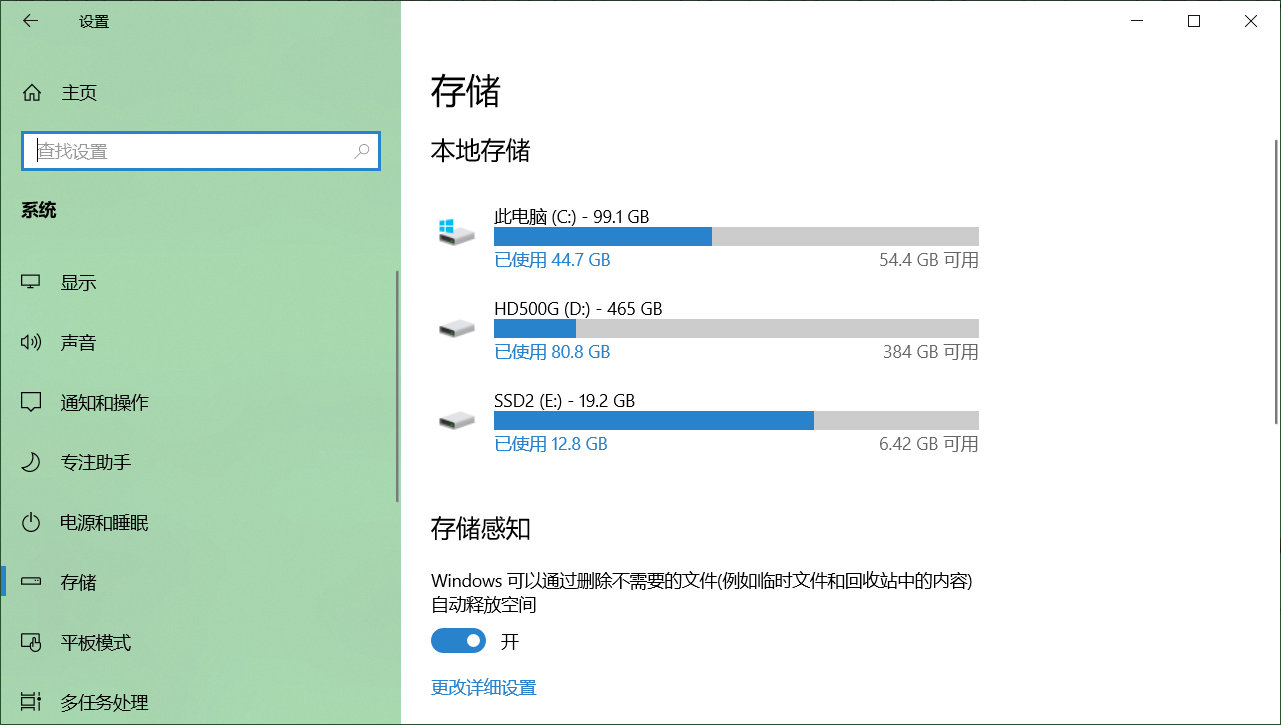Click 已使用 44.7 GB for drive C
The image size is (1281, 725).
552,259
